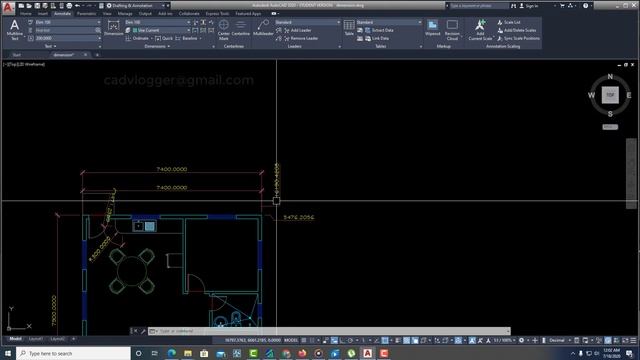Toggle Clean Screen icon in status bar
640x360 pixels.
[x=625, y=340]
